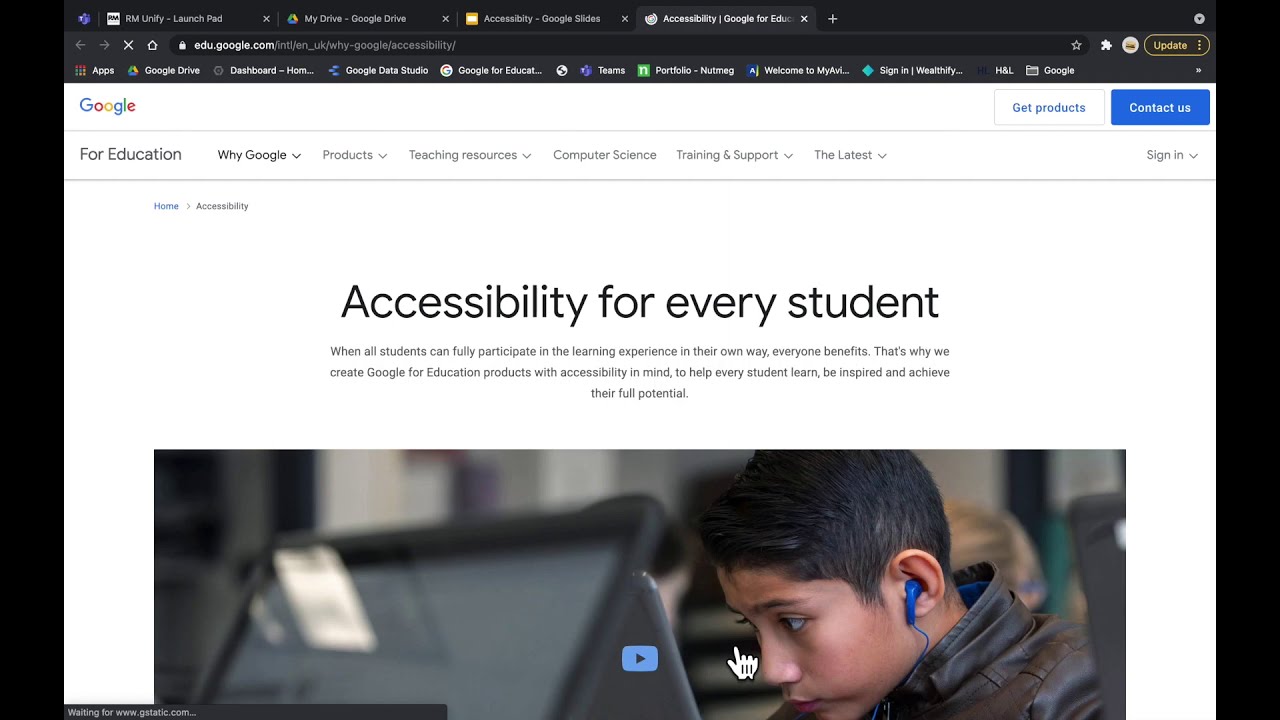Open the H&L bookmark
Viewport: 1280px width, 720px height.
coord(995,70)
